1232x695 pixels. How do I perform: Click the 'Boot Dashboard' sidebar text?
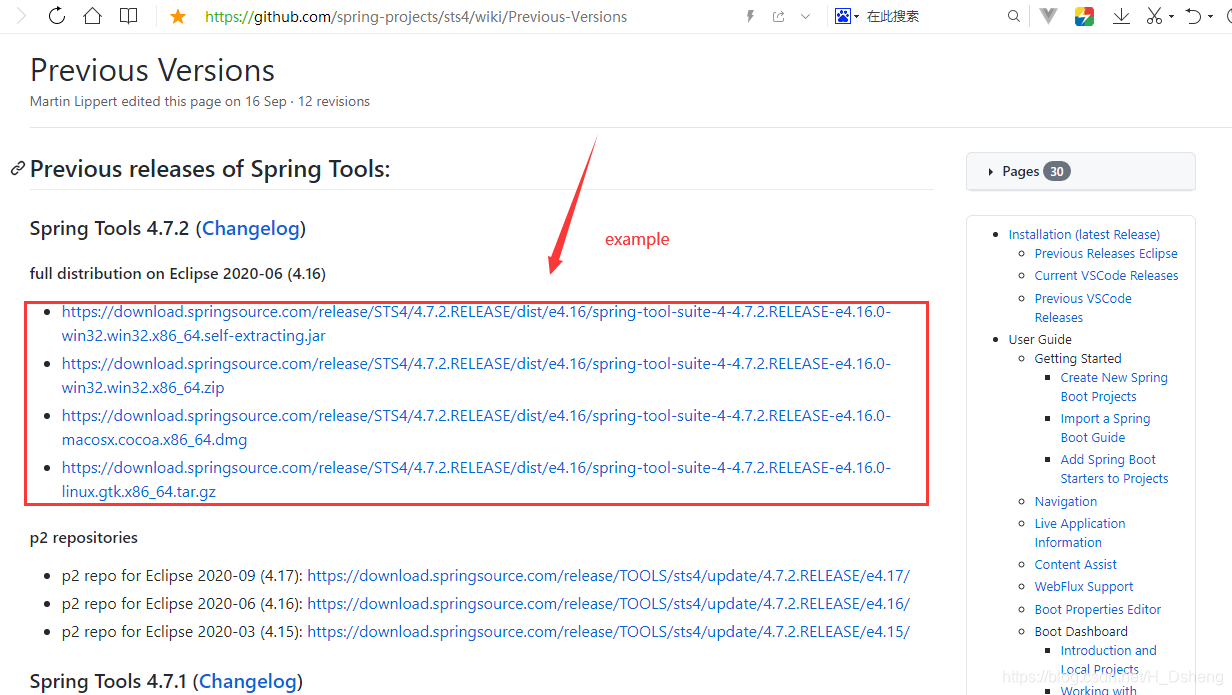(x=1081, y=632)
